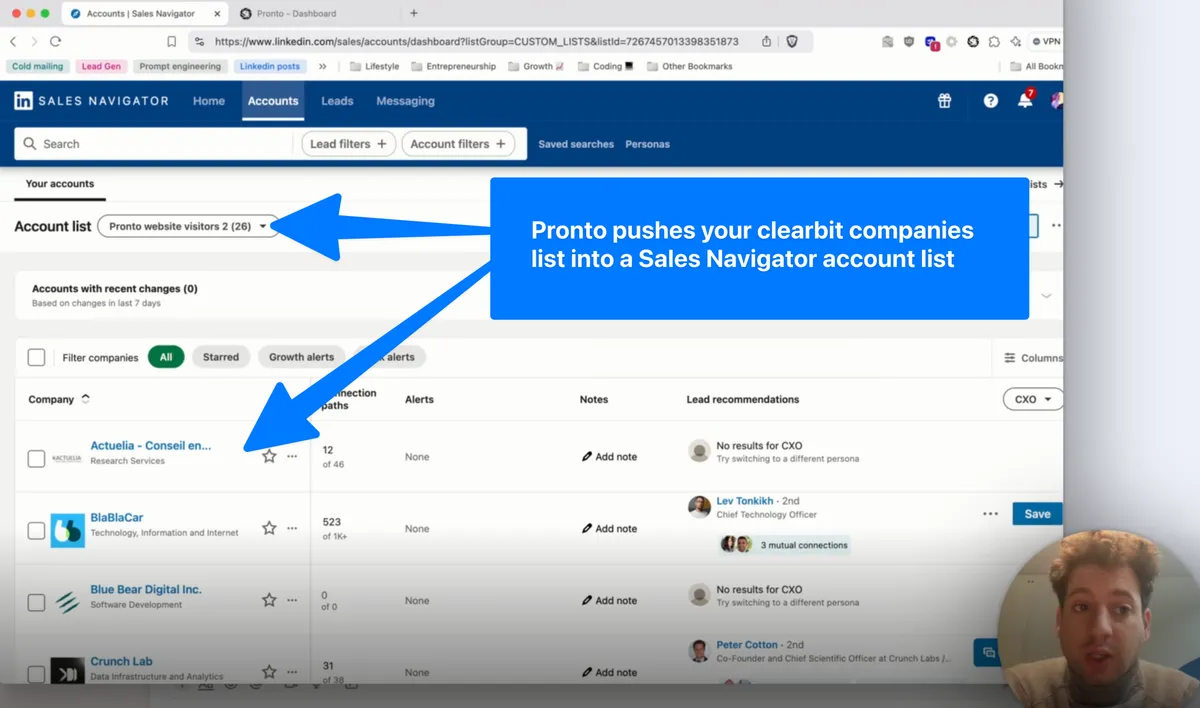1200x708 pixels.
Task: Expand hidden bookmarks chevron
Action: [322, 67]
